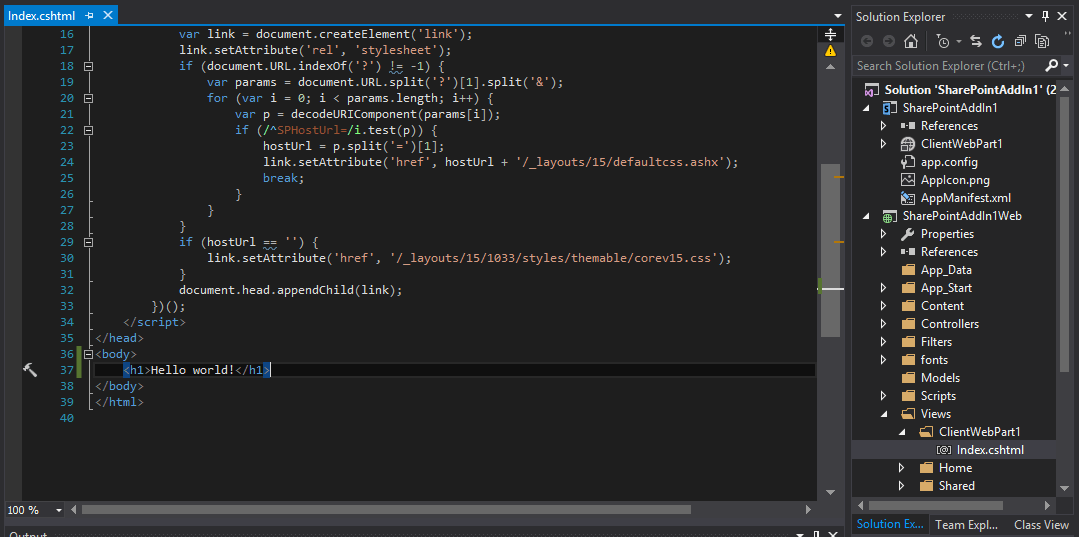Open the Solution Explorer window position dropdown

tap(1029, 17)
